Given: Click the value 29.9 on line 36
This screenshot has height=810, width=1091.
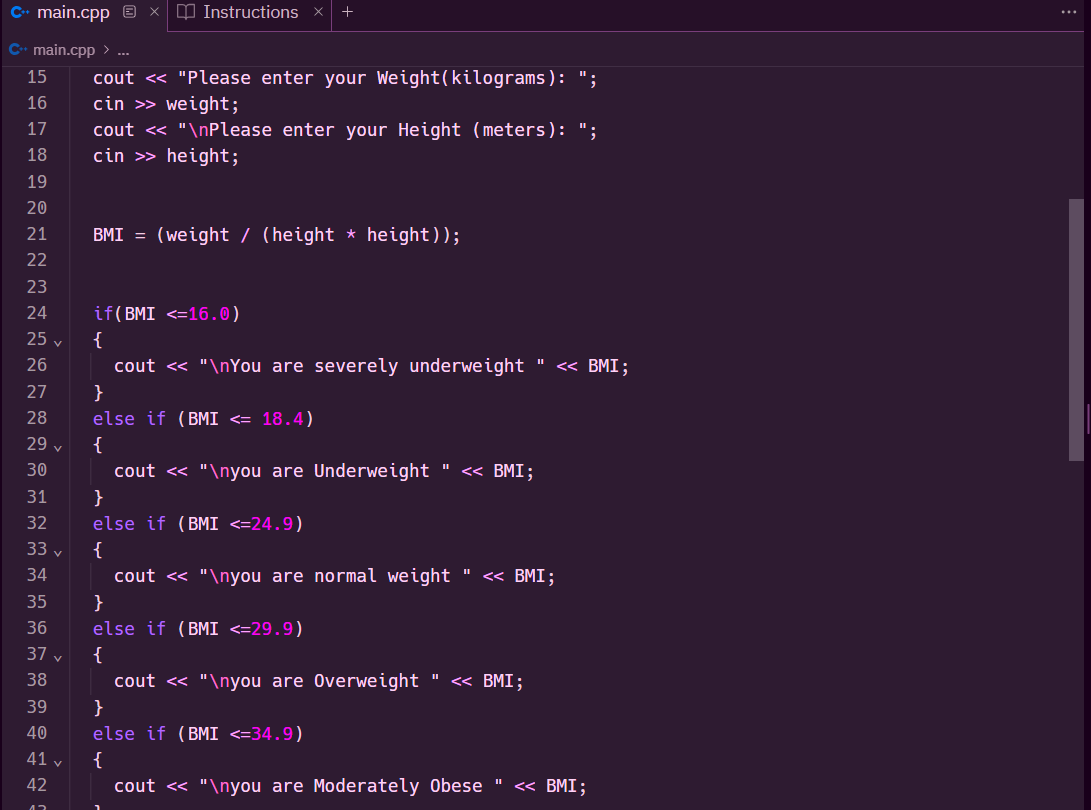Looking at the screenshot, I should click(272, 629).
